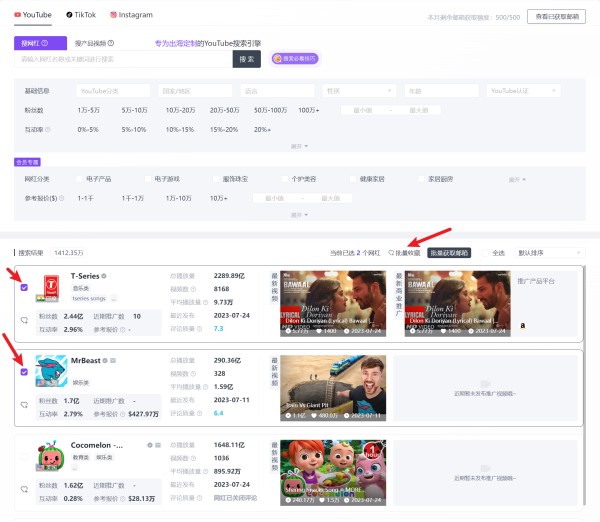Filter engagement rate by 5%-10%
The image size is (600, 522).
click(134, 130)
